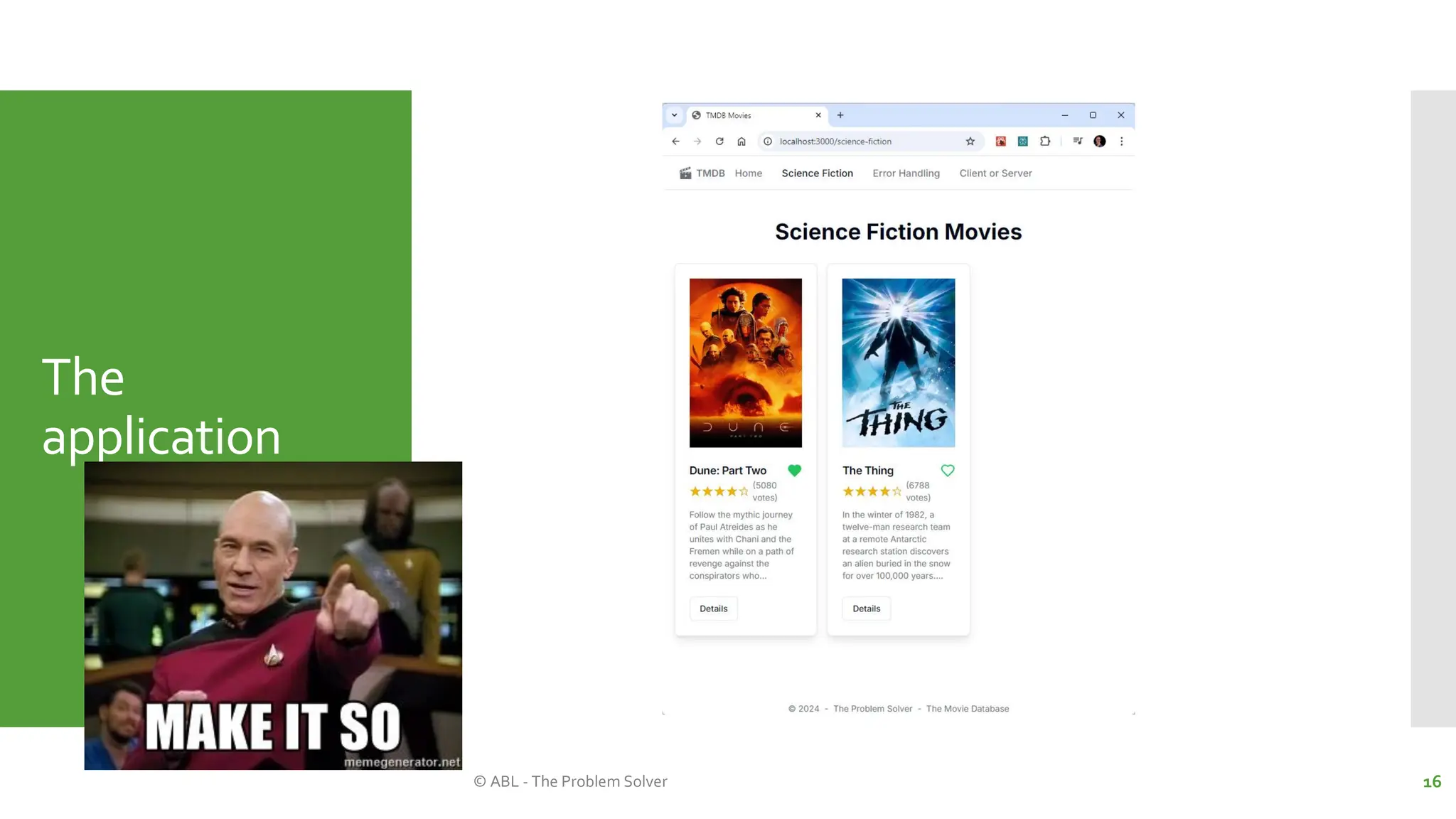Open the media control playlist icon
Image resolution: width=1456 pixels, height=819 pixels.
click(1078, 141)
